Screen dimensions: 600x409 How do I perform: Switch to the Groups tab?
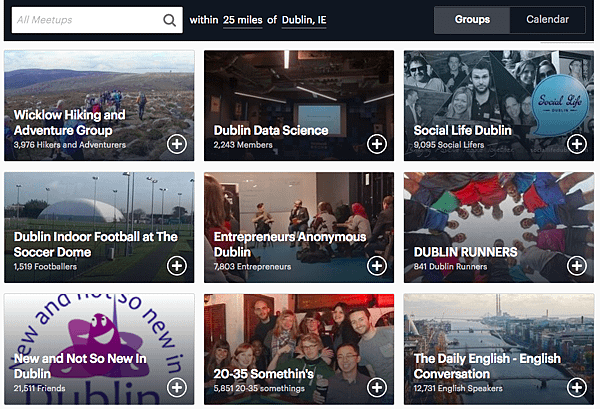click(472, 20)
